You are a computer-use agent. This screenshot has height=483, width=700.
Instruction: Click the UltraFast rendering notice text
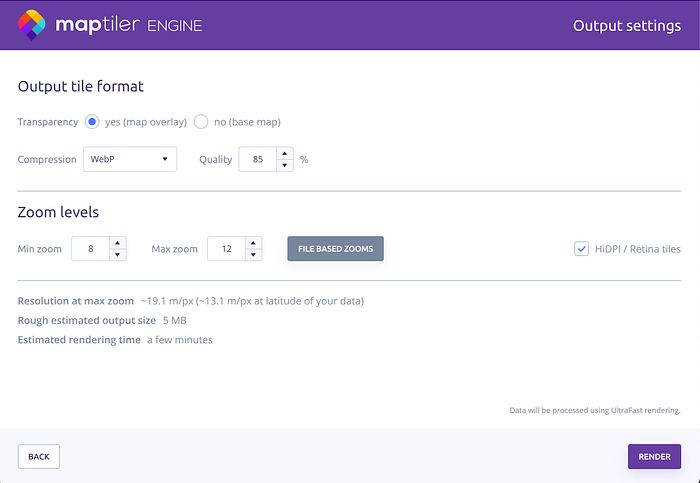595,410
